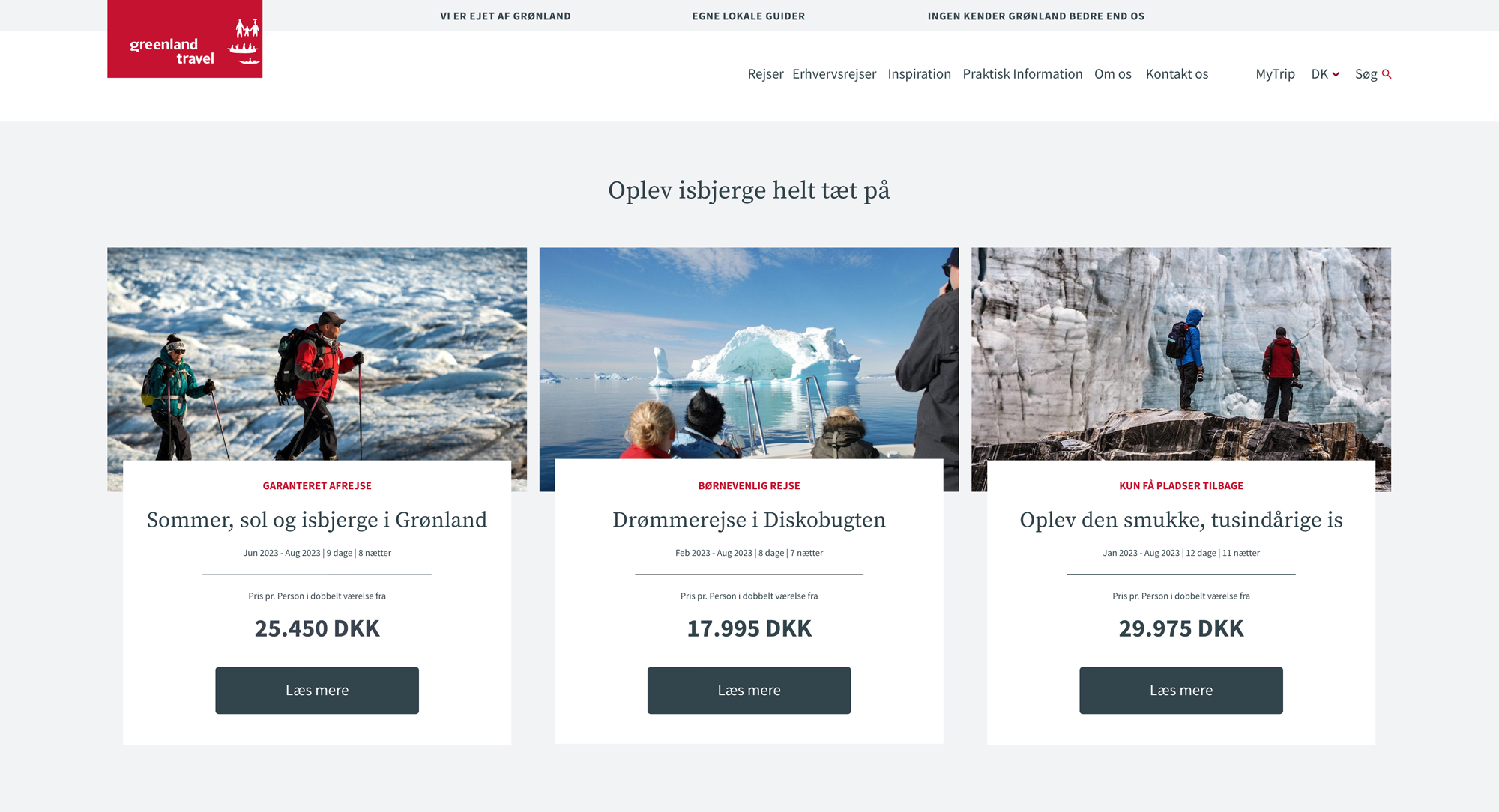1499x812 pixels.
Task: Go to Inspiration page
Action: [x=919, y=74]
